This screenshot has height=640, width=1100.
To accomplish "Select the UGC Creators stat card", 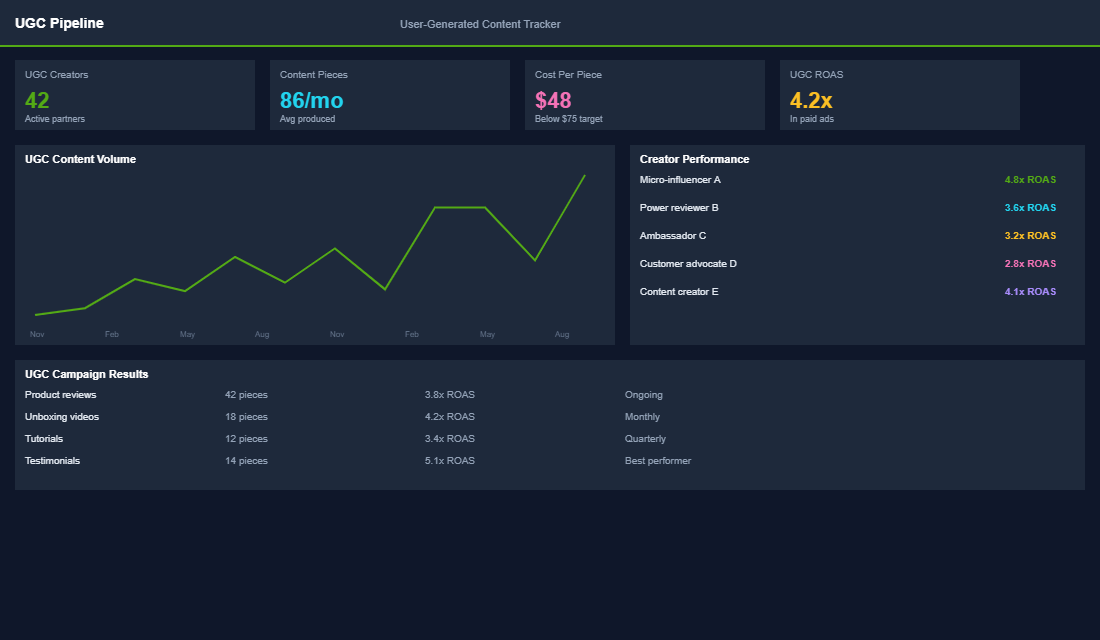I will (135, 95).
